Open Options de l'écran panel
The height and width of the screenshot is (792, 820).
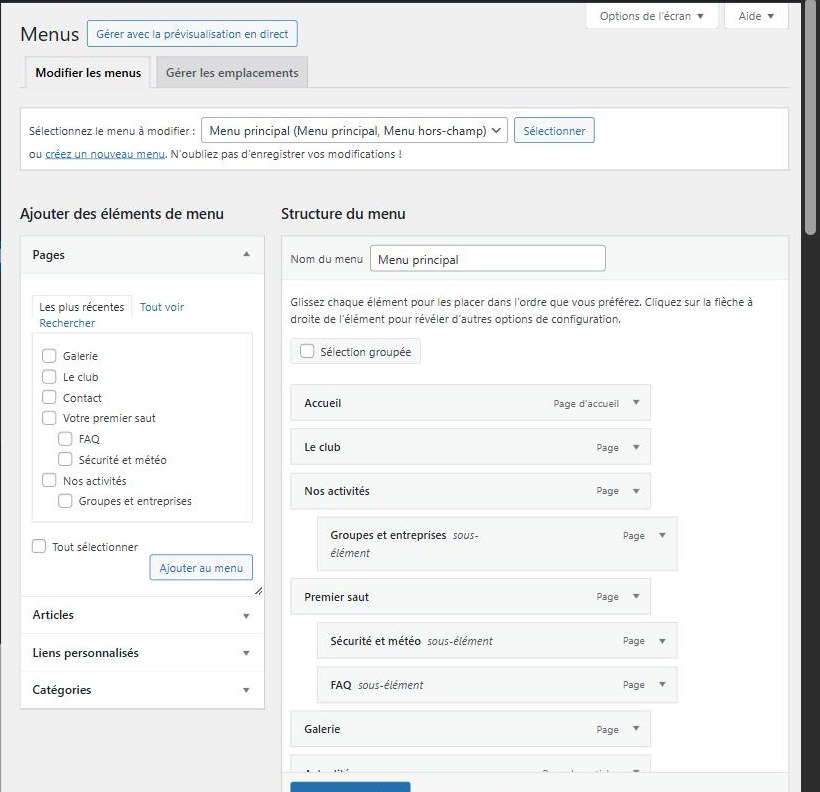click(x=652, y=16)
